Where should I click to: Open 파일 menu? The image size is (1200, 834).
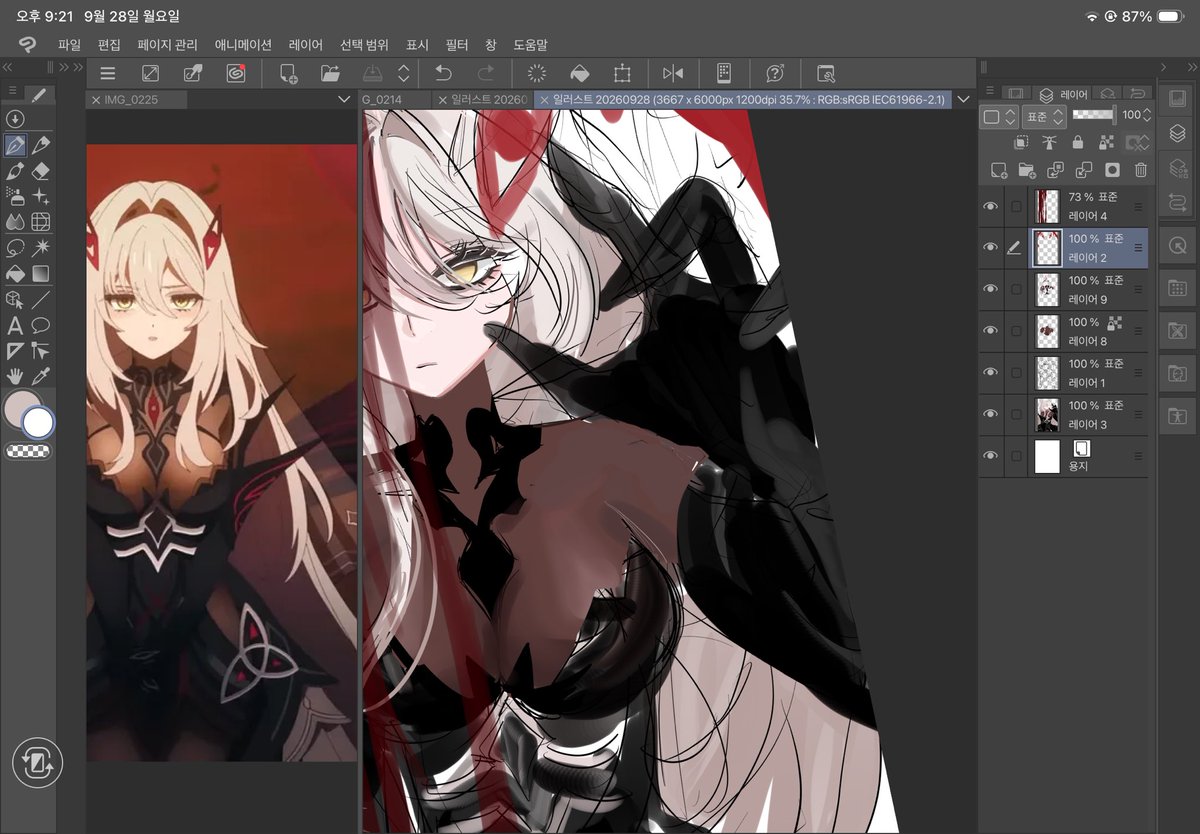pyautogui.click(x=69, y=45)
